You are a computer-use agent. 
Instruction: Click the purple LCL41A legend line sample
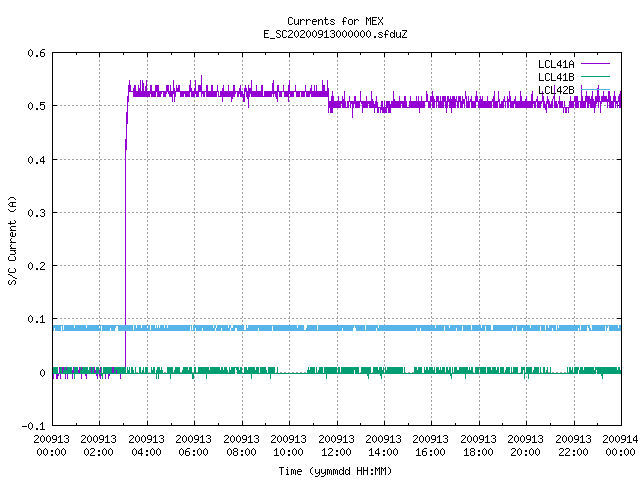(596, 64)
